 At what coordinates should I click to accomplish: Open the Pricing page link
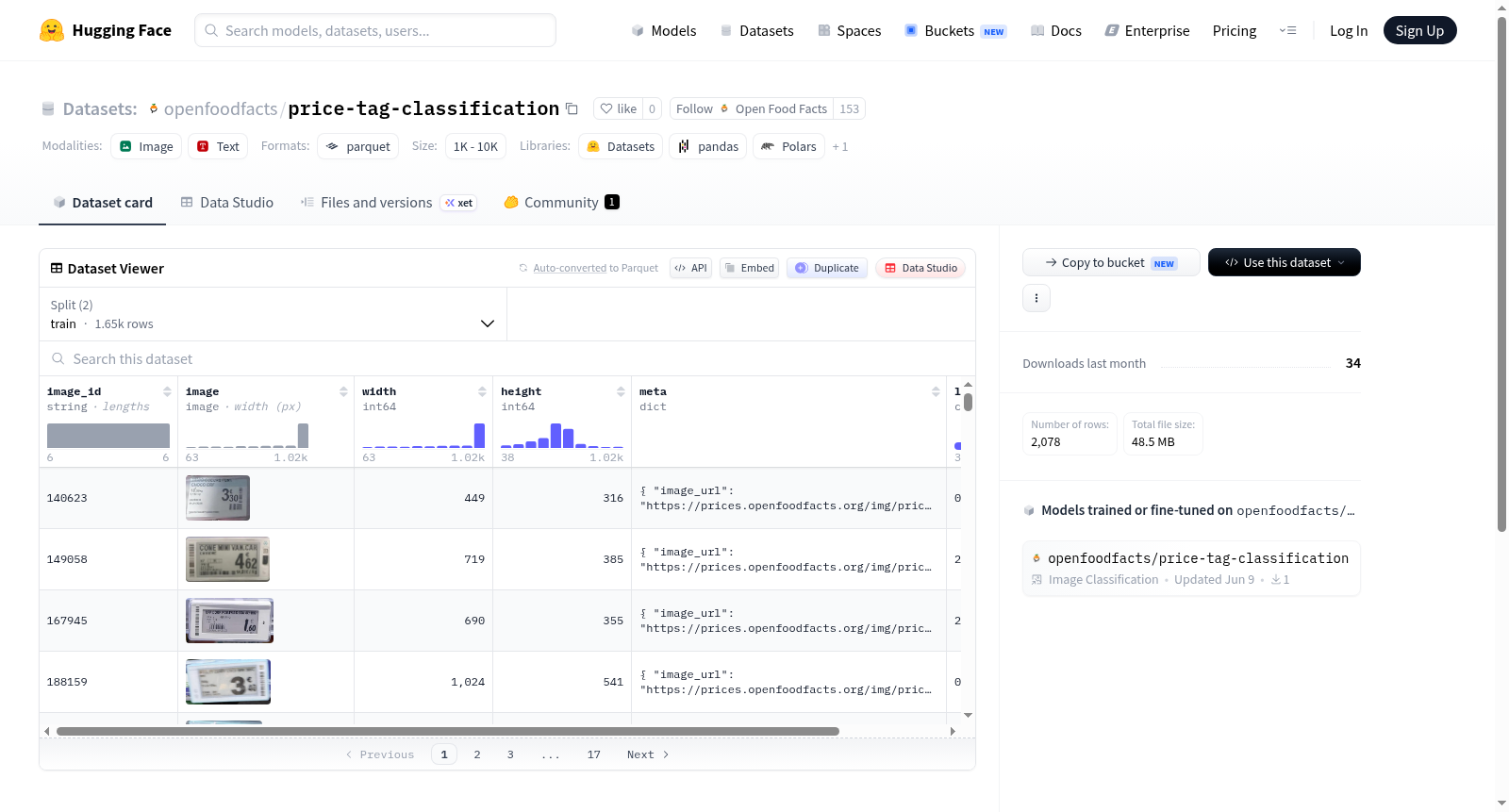[1235, 30]
